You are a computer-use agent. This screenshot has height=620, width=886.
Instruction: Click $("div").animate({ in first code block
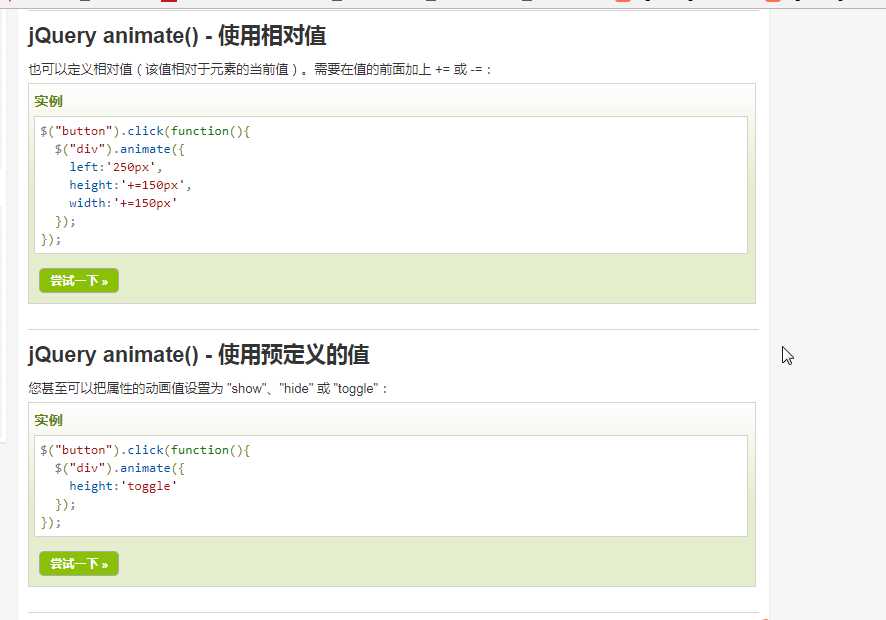119,149
